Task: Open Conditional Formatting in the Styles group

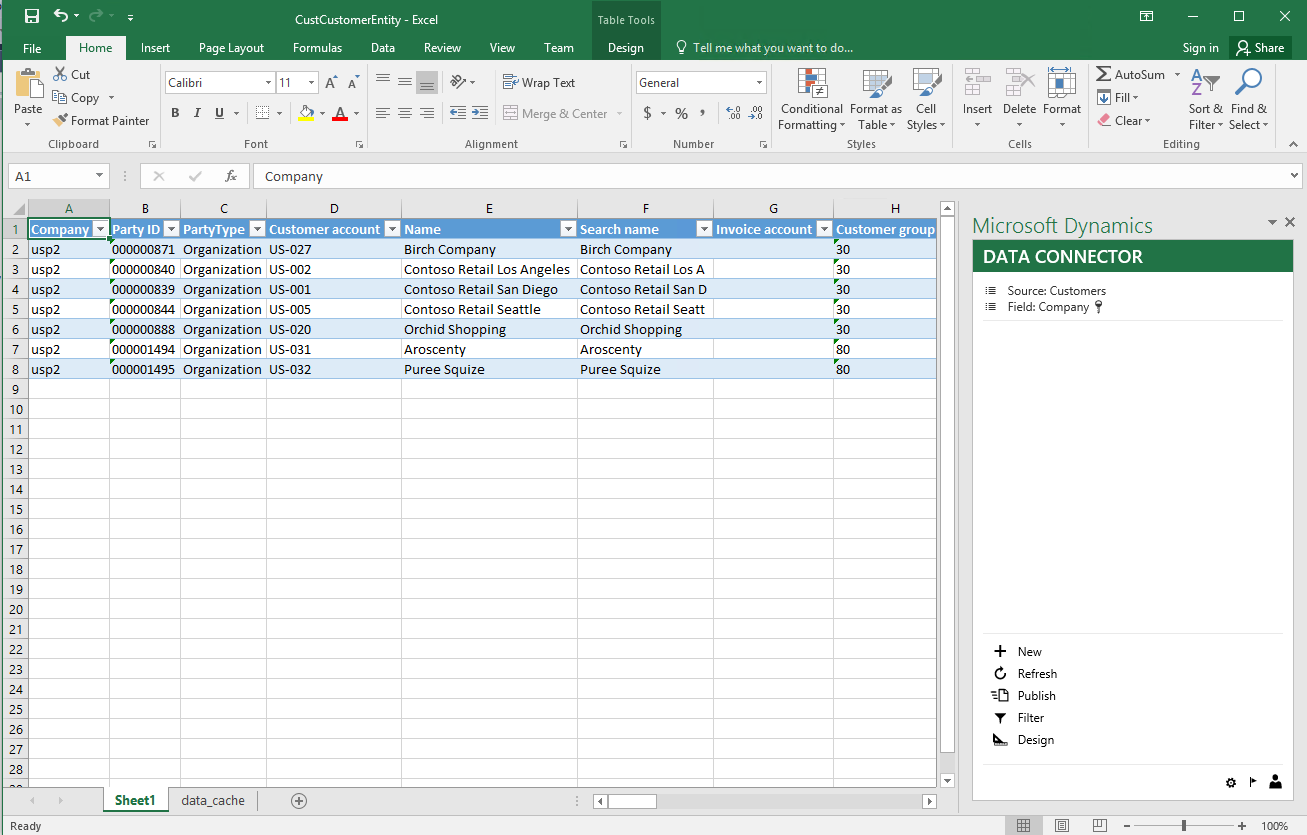Action: (811, 100)
